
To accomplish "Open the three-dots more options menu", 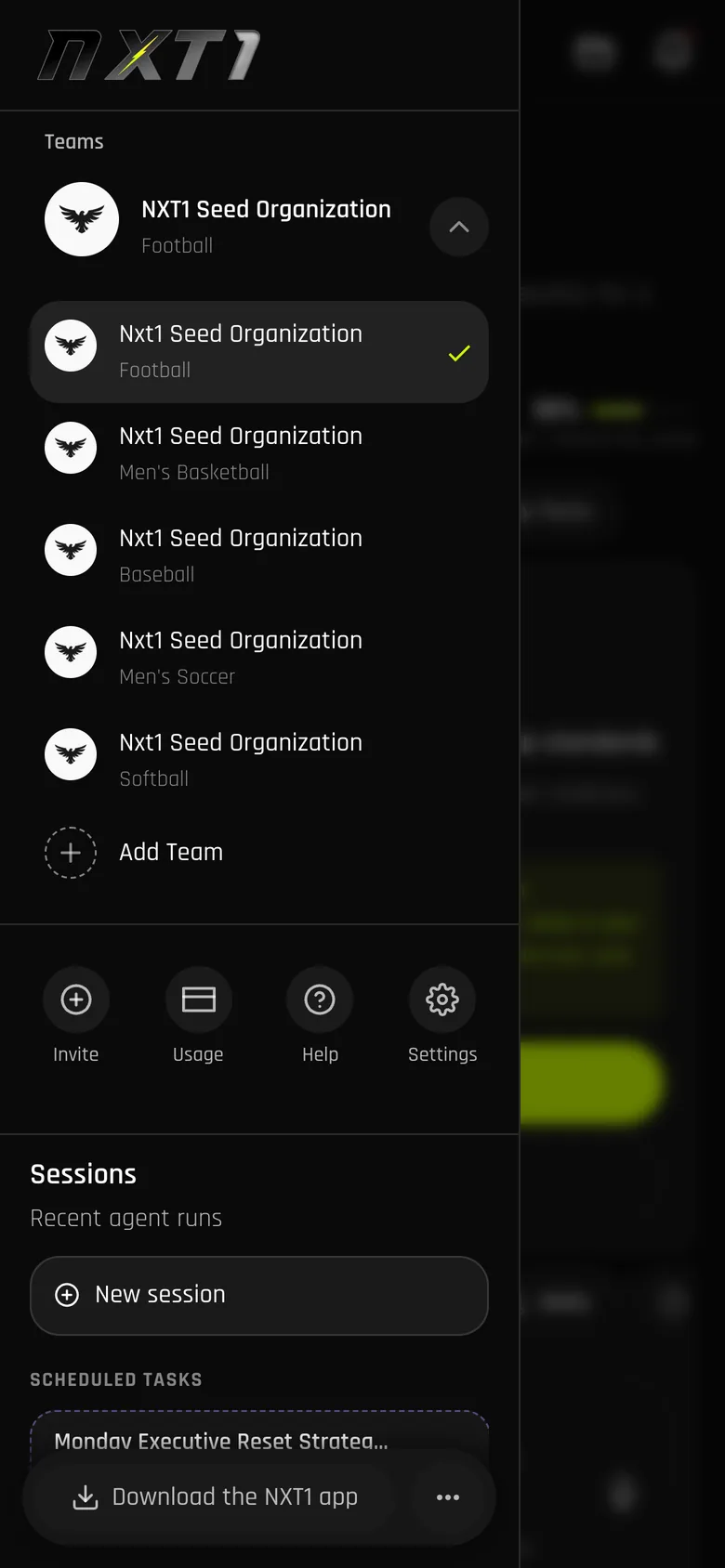I will [x=448, y=1497].
